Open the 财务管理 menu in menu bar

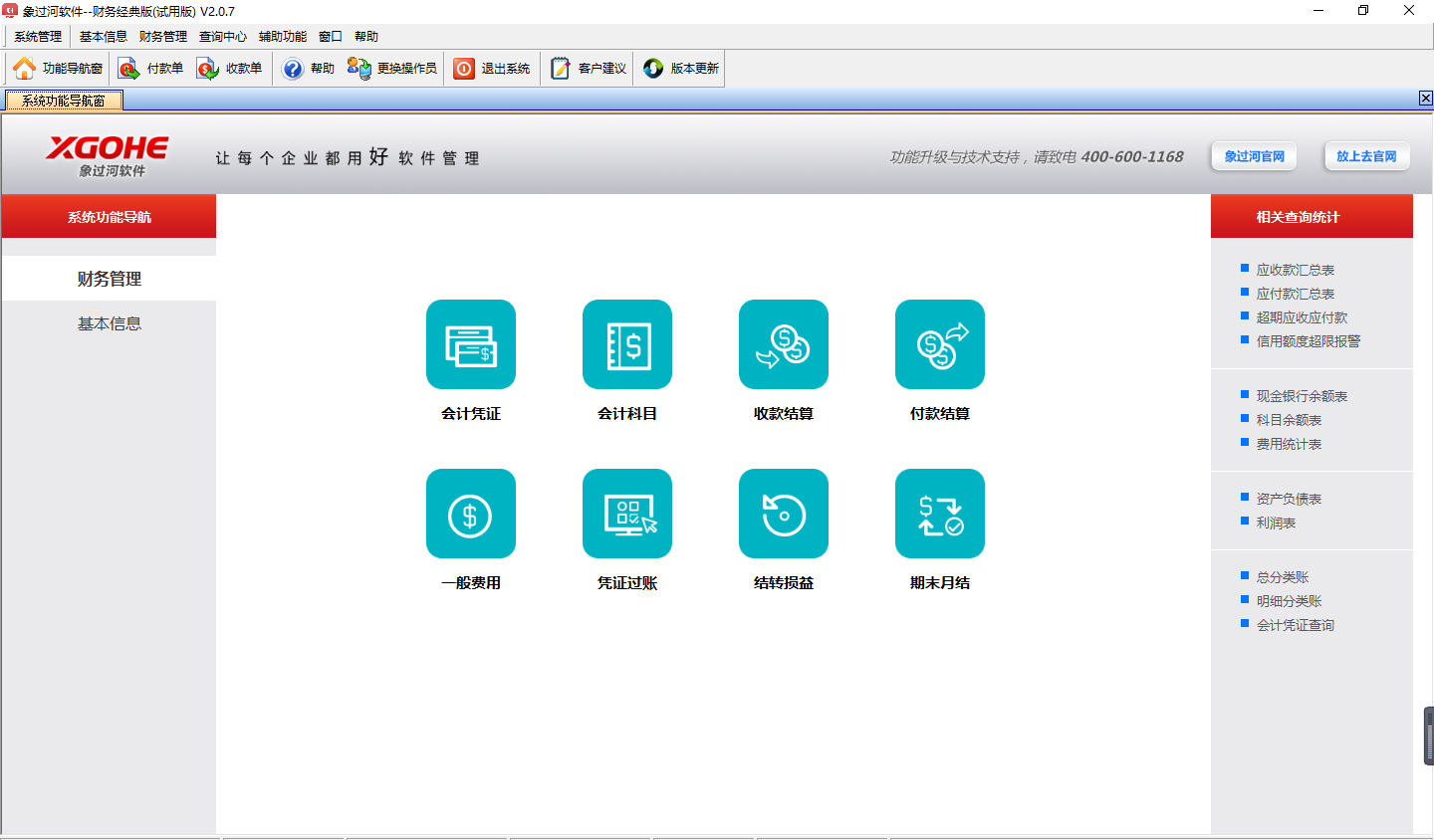[163, 37]
